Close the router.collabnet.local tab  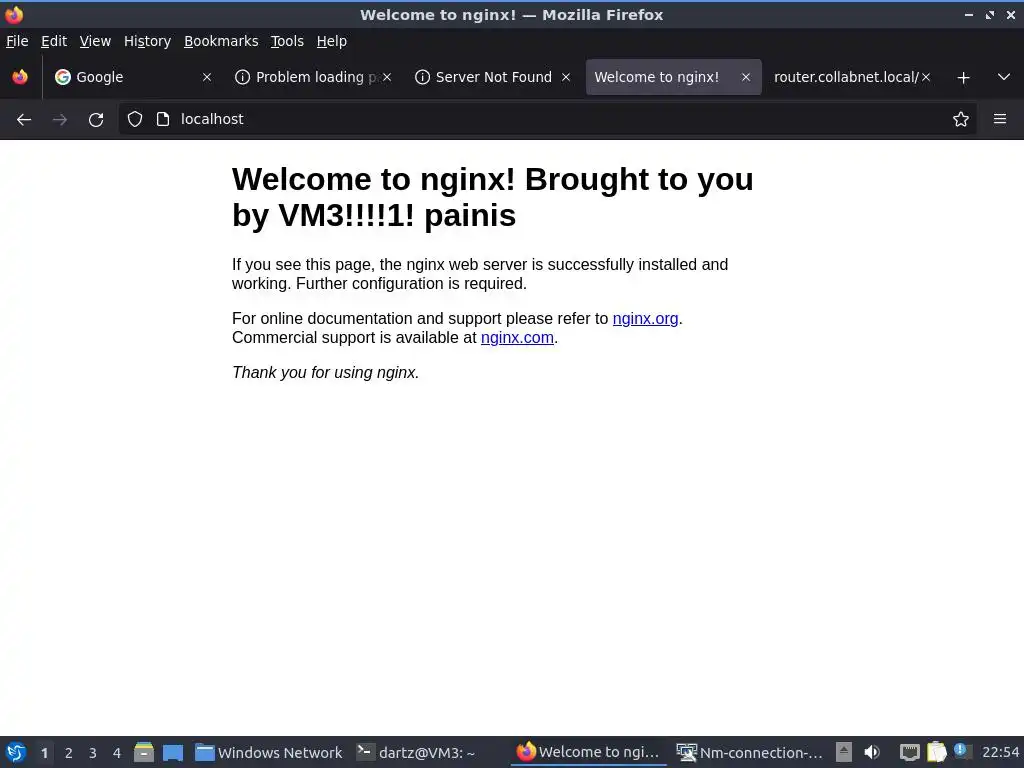[925, 77]
